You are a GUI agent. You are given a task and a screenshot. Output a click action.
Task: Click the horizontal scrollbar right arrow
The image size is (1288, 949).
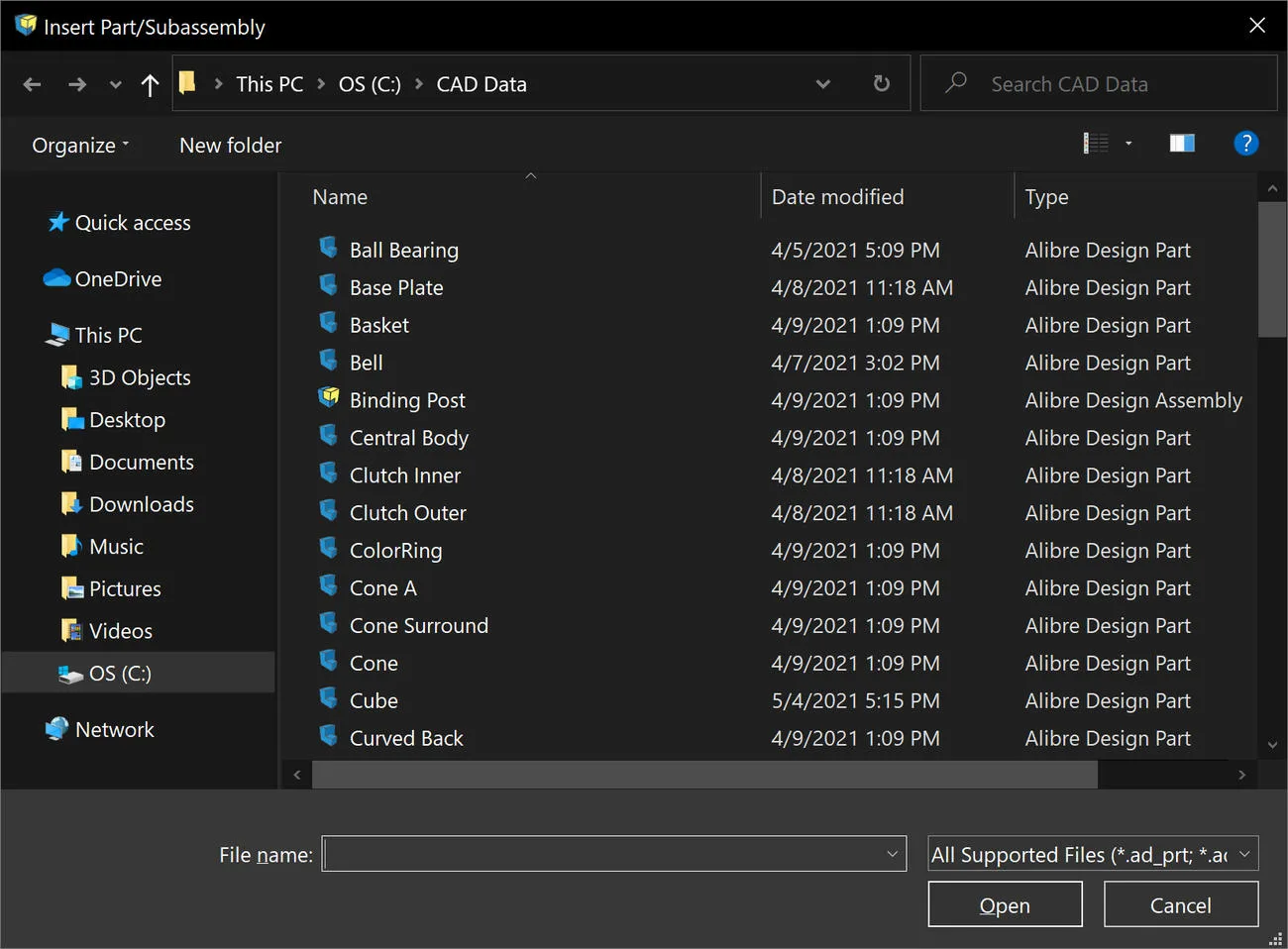1241,775
